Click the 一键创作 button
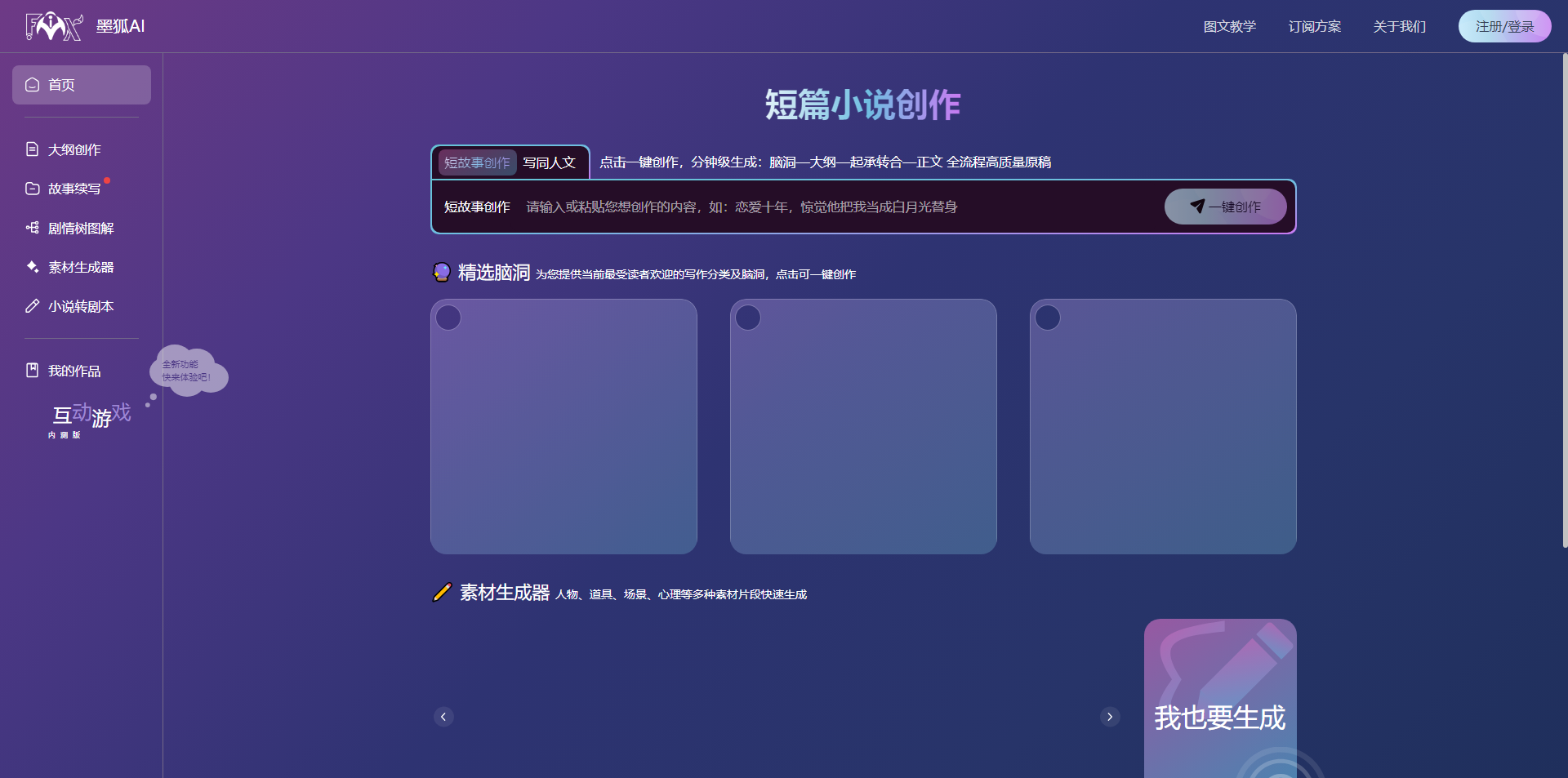 point(1226,207)
